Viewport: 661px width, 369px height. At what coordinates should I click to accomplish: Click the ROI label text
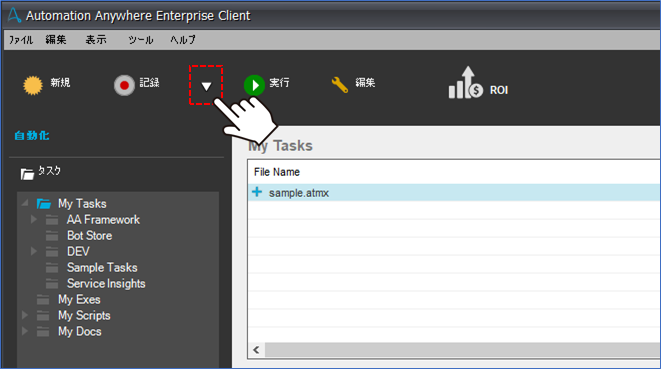click(x=499, y=90)
